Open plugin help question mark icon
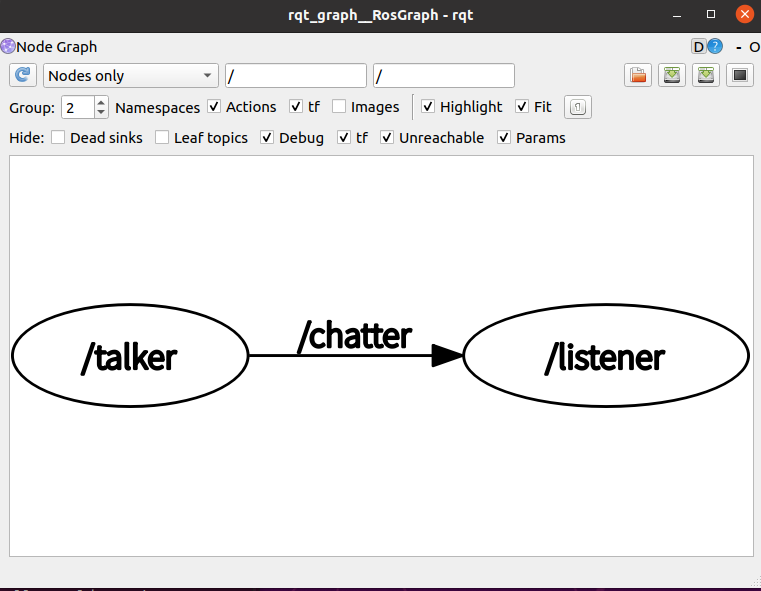 click(x=715, y=47)
